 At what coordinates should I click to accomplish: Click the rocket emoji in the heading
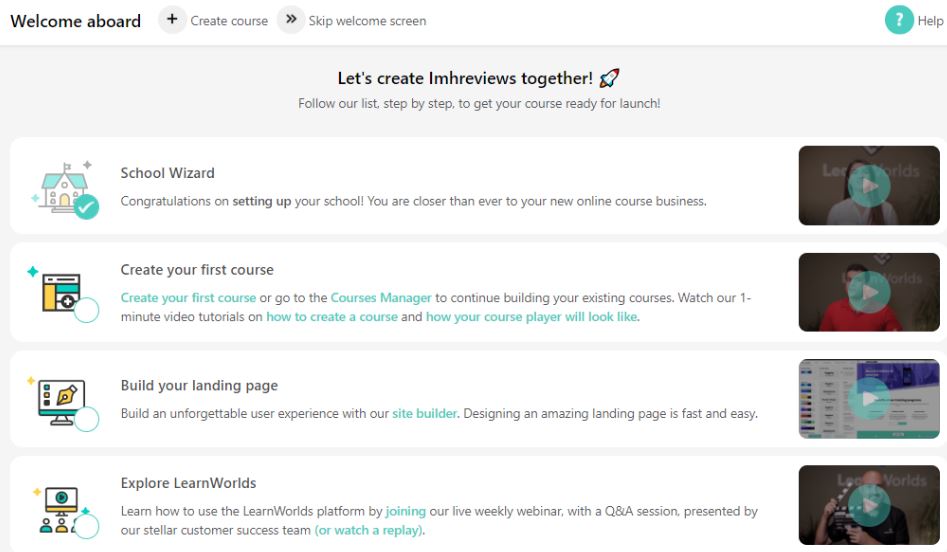pyautogui.click(x=609, y=78)
